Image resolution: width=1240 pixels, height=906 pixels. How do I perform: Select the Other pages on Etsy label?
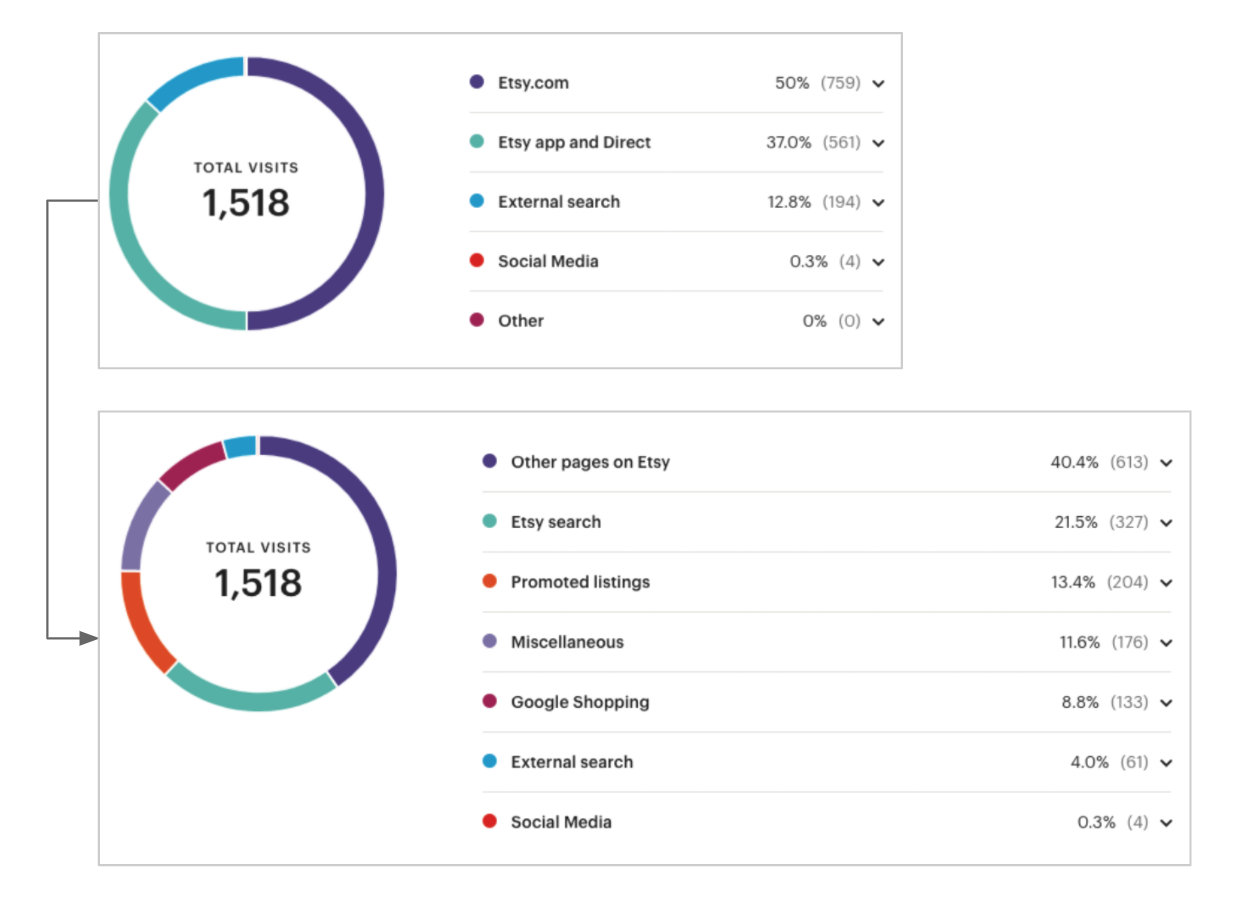point(590,462)
